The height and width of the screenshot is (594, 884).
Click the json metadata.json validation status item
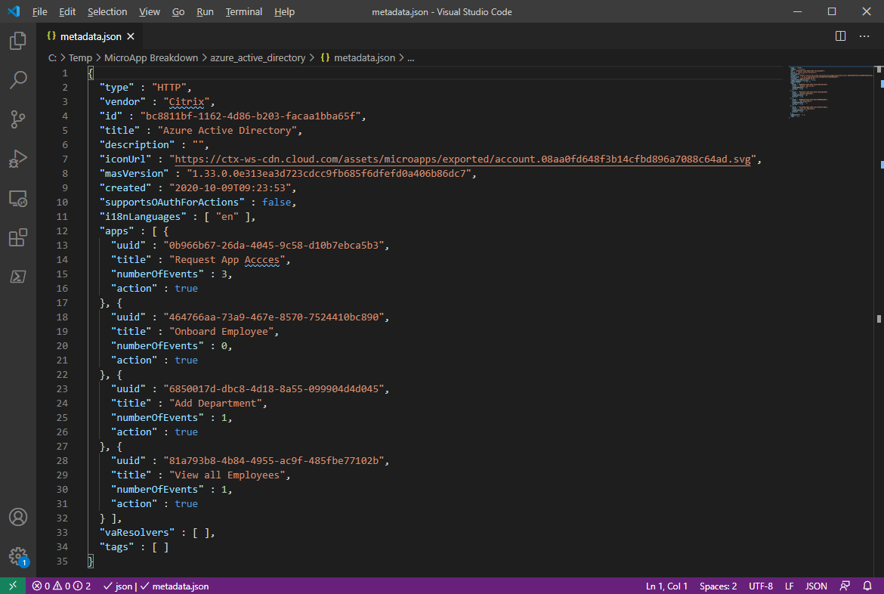156,586
